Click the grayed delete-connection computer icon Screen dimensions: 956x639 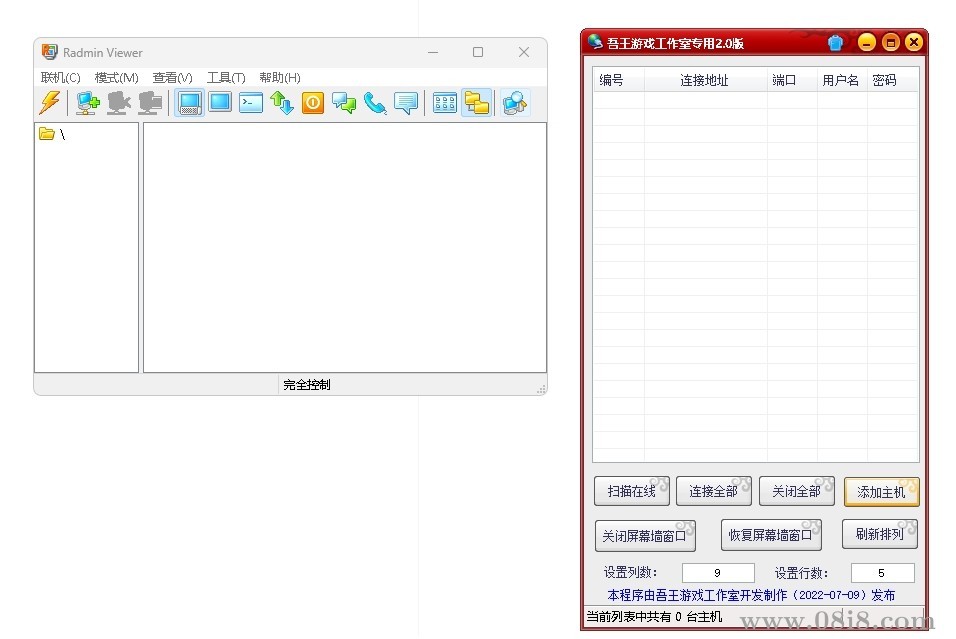[119, 102]
